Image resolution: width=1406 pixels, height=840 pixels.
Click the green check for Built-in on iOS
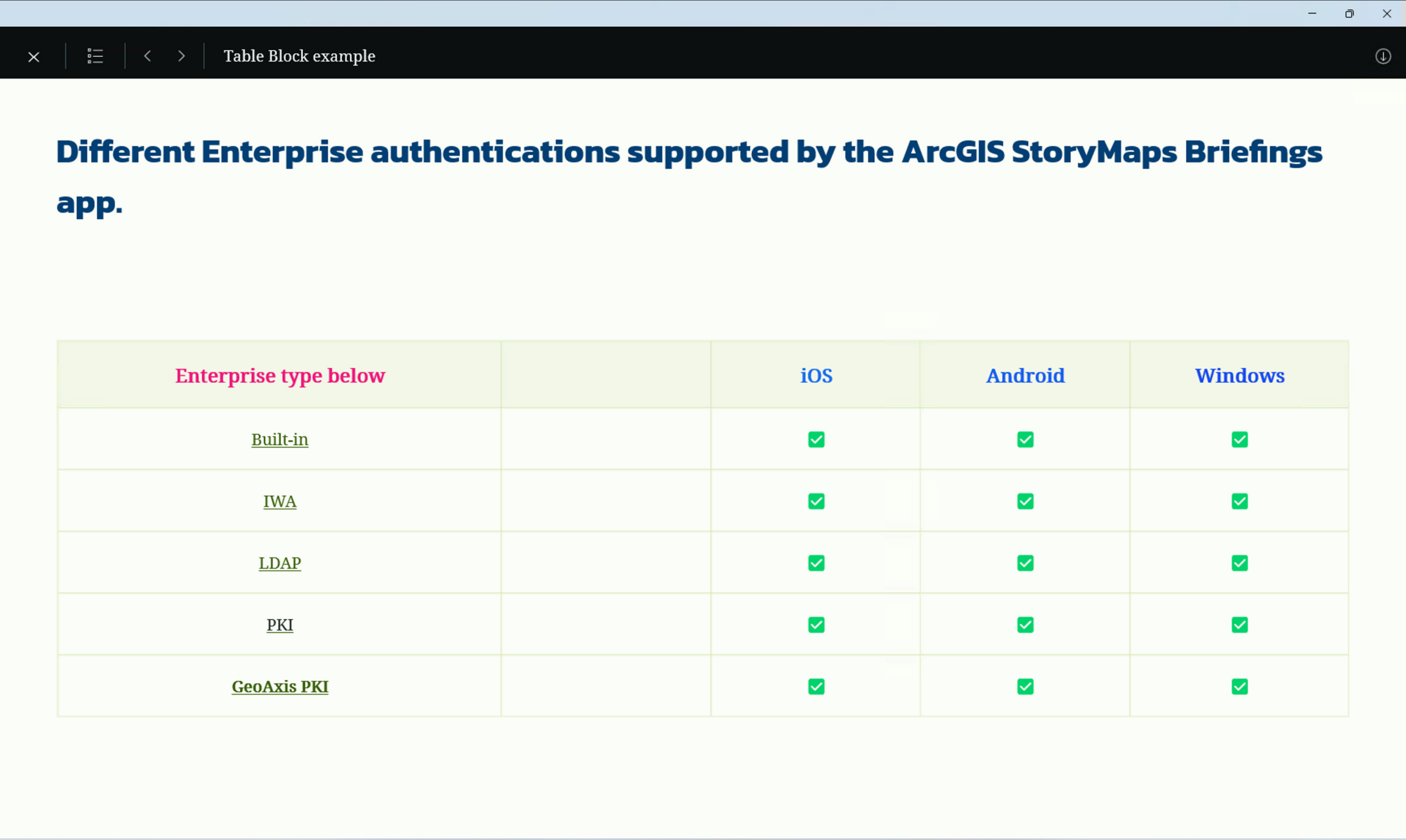[x=816, y=440]
